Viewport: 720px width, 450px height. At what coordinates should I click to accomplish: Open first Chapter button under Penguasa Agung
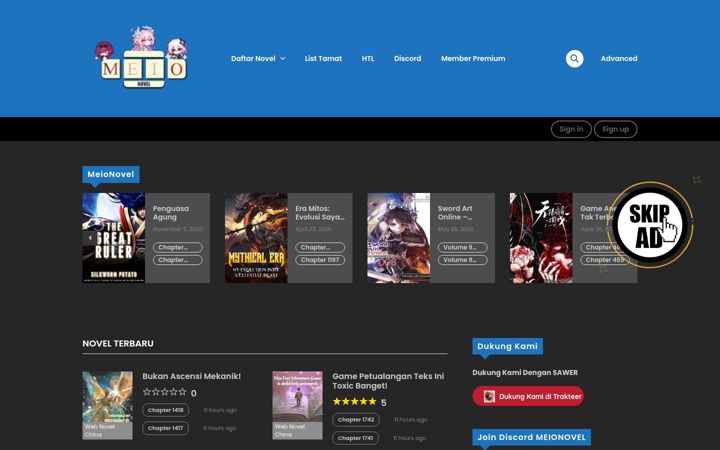coord(178,248)
